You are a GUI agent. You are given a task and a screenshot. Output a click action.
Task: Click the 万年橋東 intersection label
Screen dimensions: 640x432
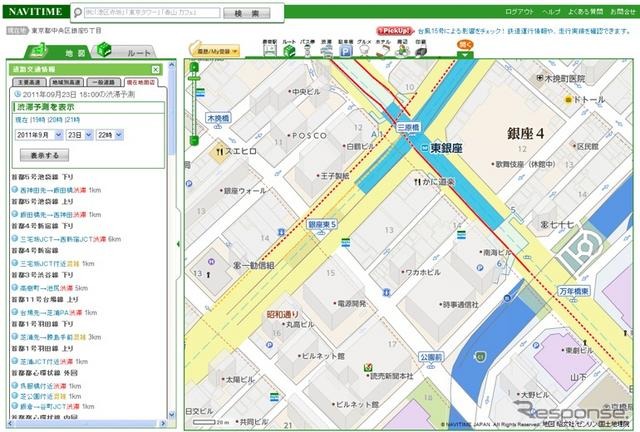(x=573, y=292)
